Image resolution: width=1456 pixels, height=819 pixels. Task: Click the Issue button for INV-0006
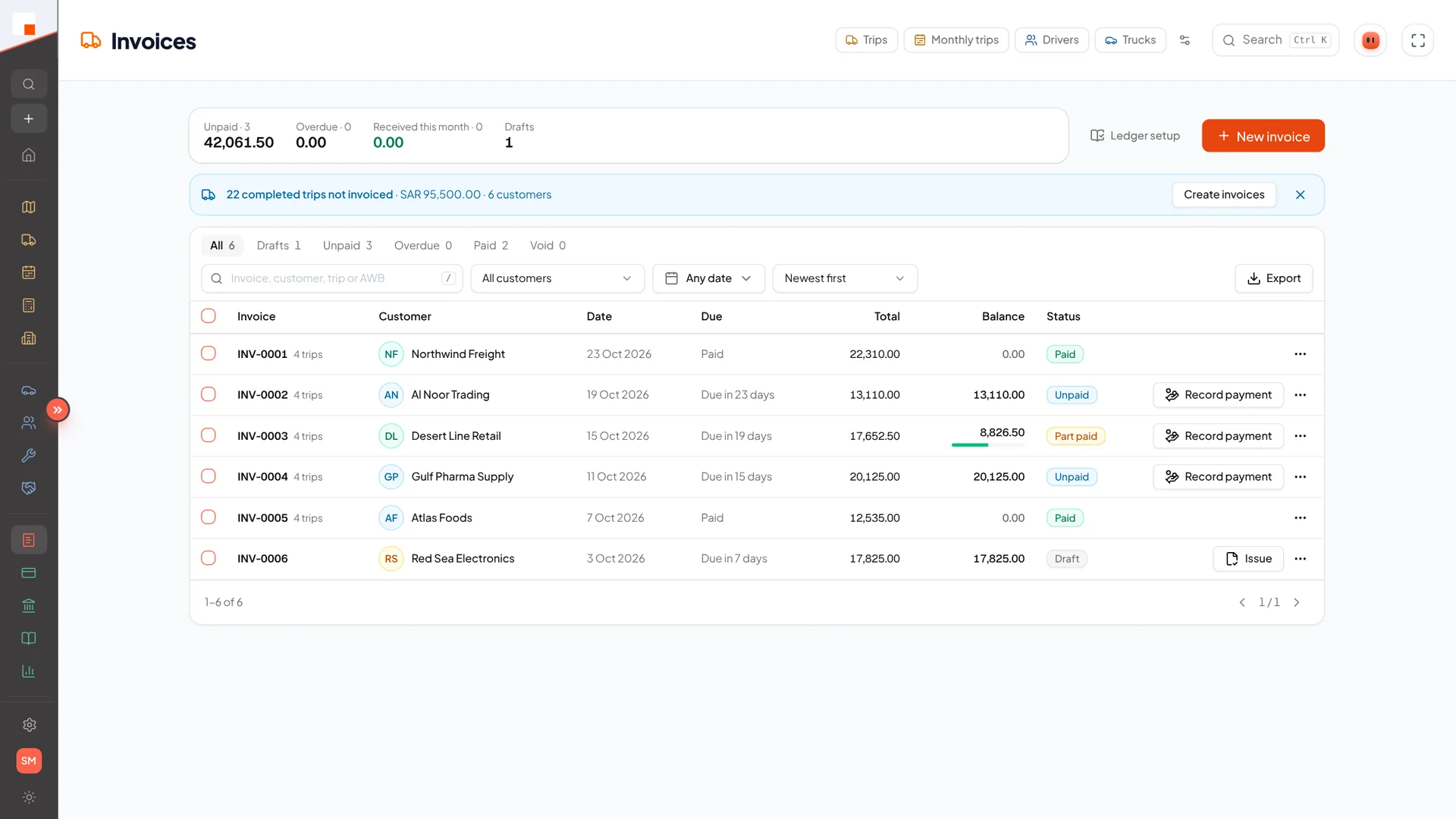click(1248, 559)
